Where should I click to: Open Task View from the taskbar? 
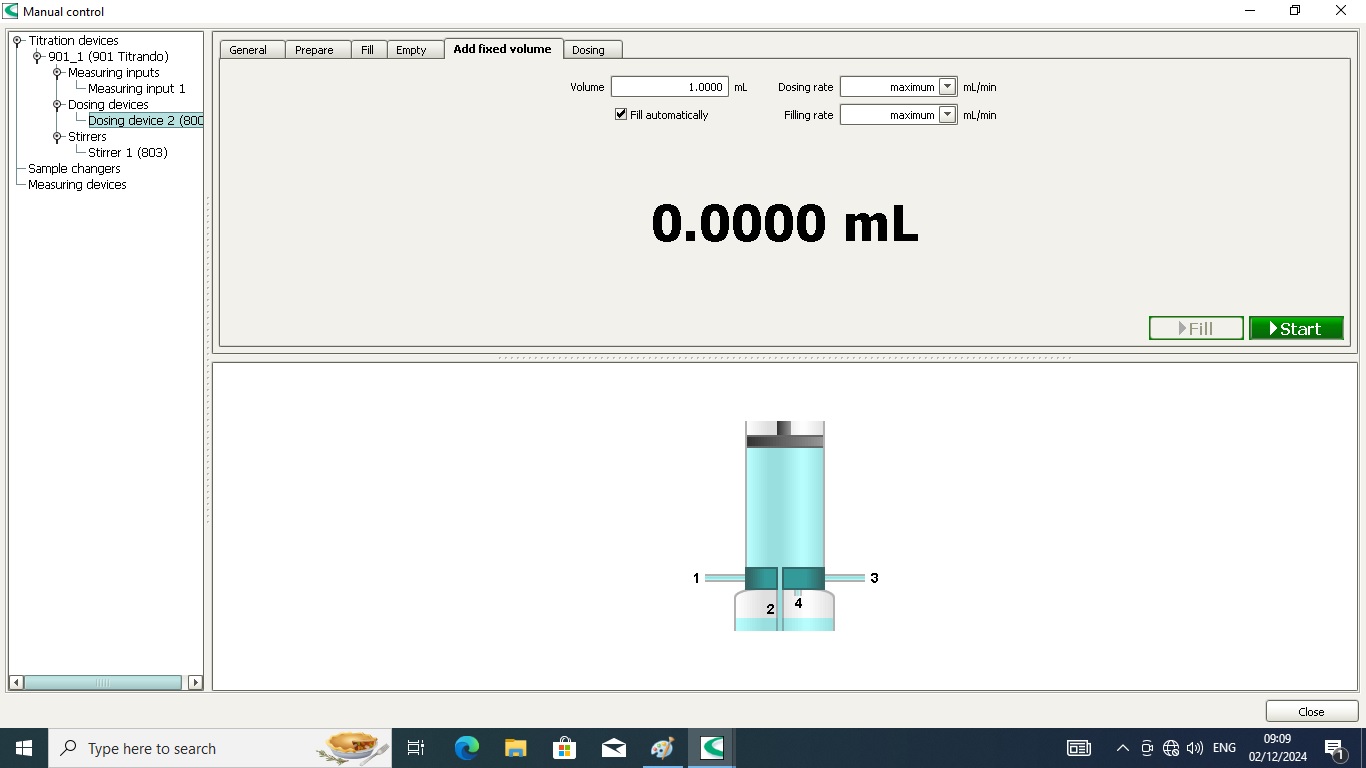coord(416,748)
